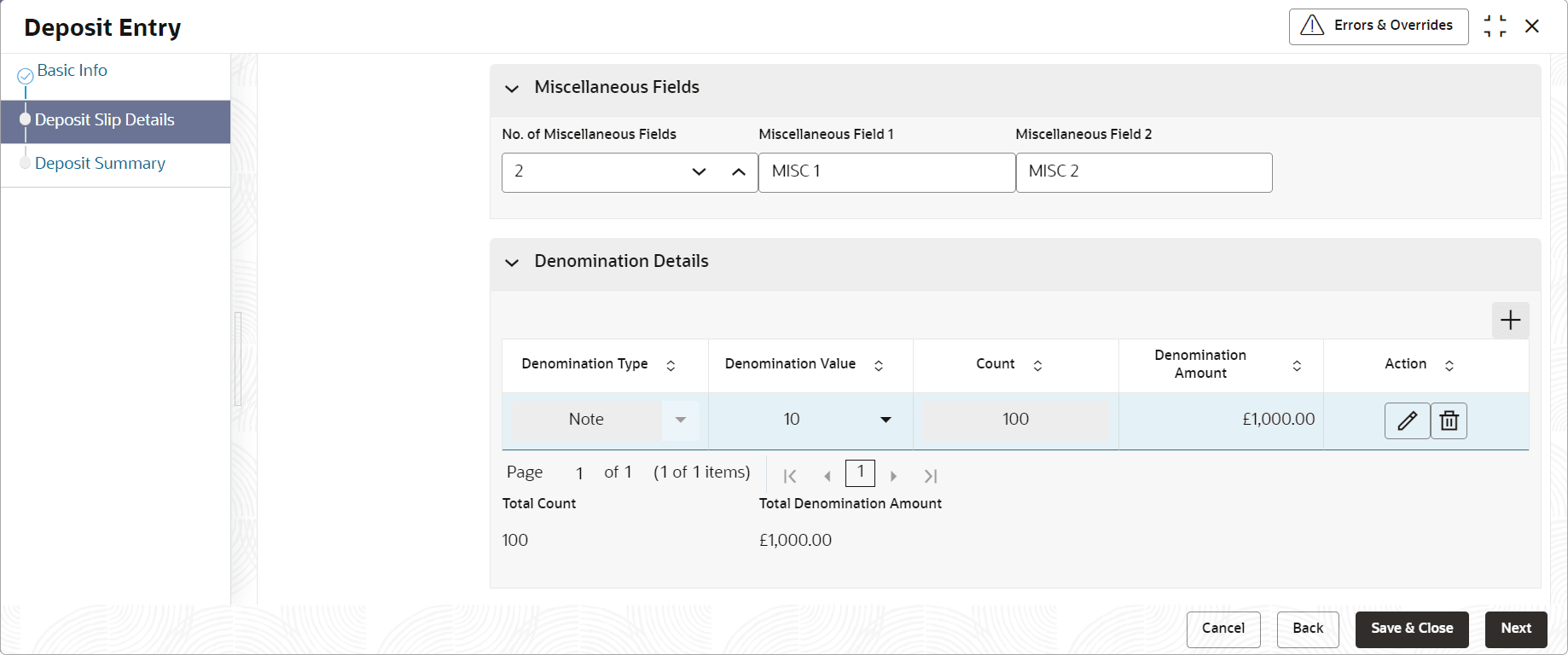Viewport: 1568px width, 655px height.
Task: Click the pencil edit icon in the Action column
Action: 1407,420
